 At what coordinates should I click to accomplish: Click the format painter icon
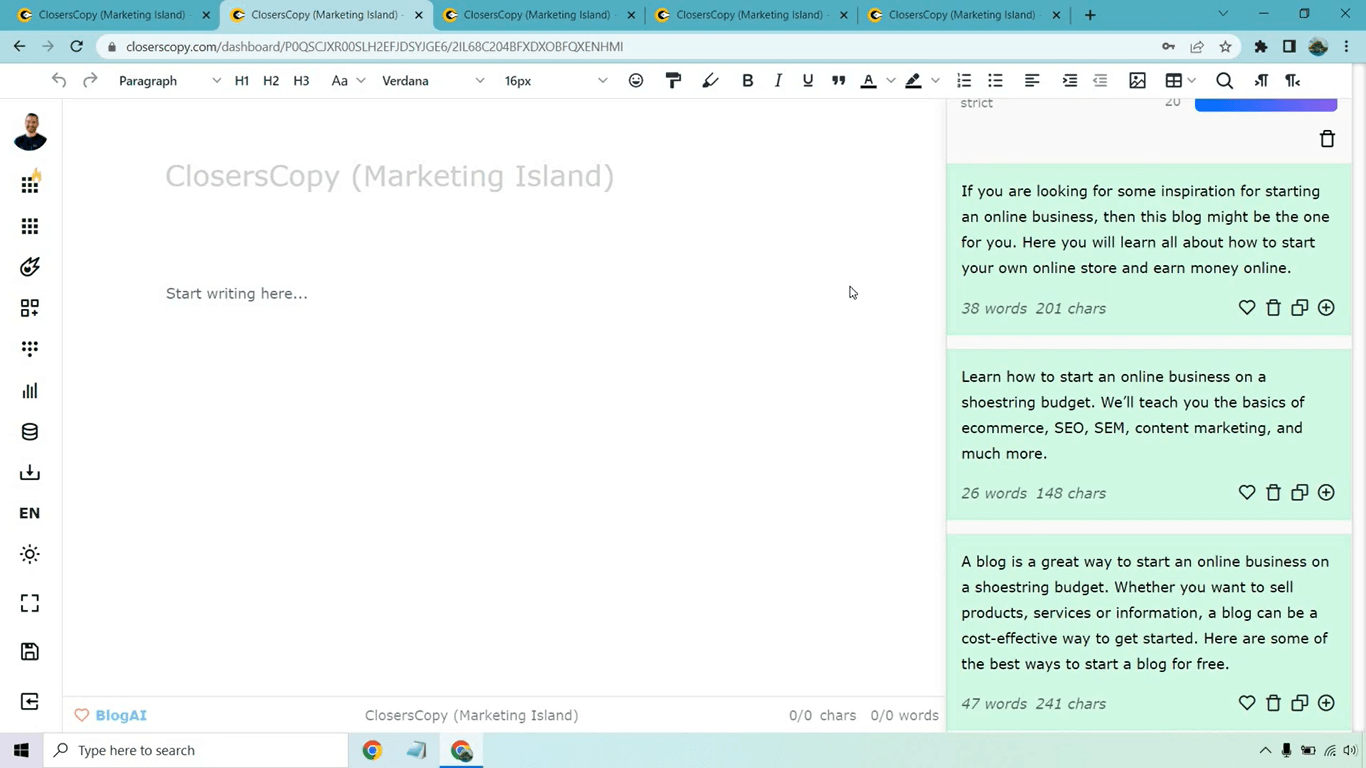[673, 81]
